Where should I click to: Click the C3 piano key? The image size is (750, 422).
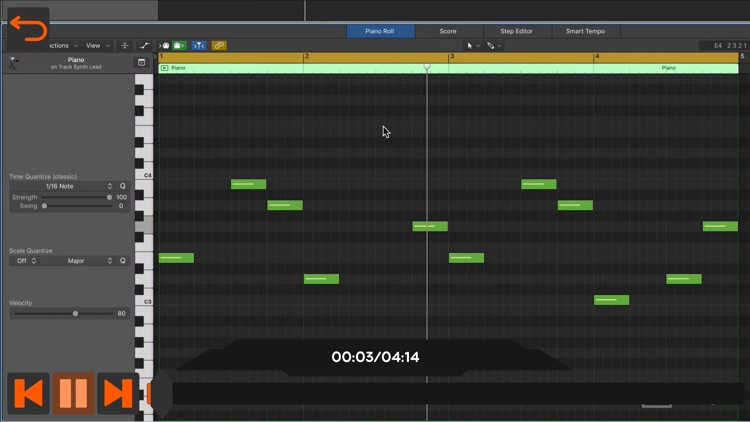(144, 301)
